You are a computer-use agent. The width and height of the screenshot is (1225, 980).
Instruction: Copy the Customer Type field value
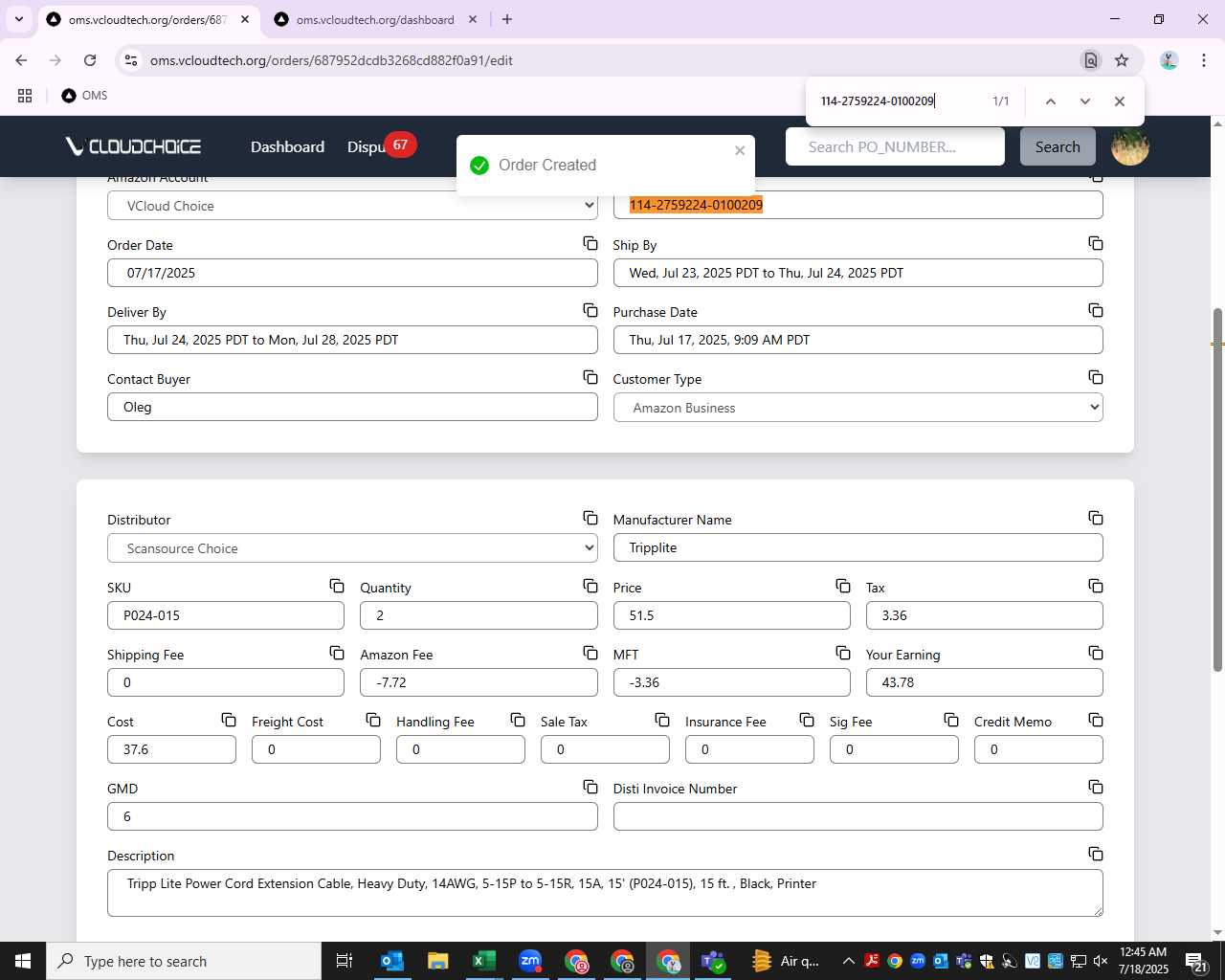[1096, 377]
